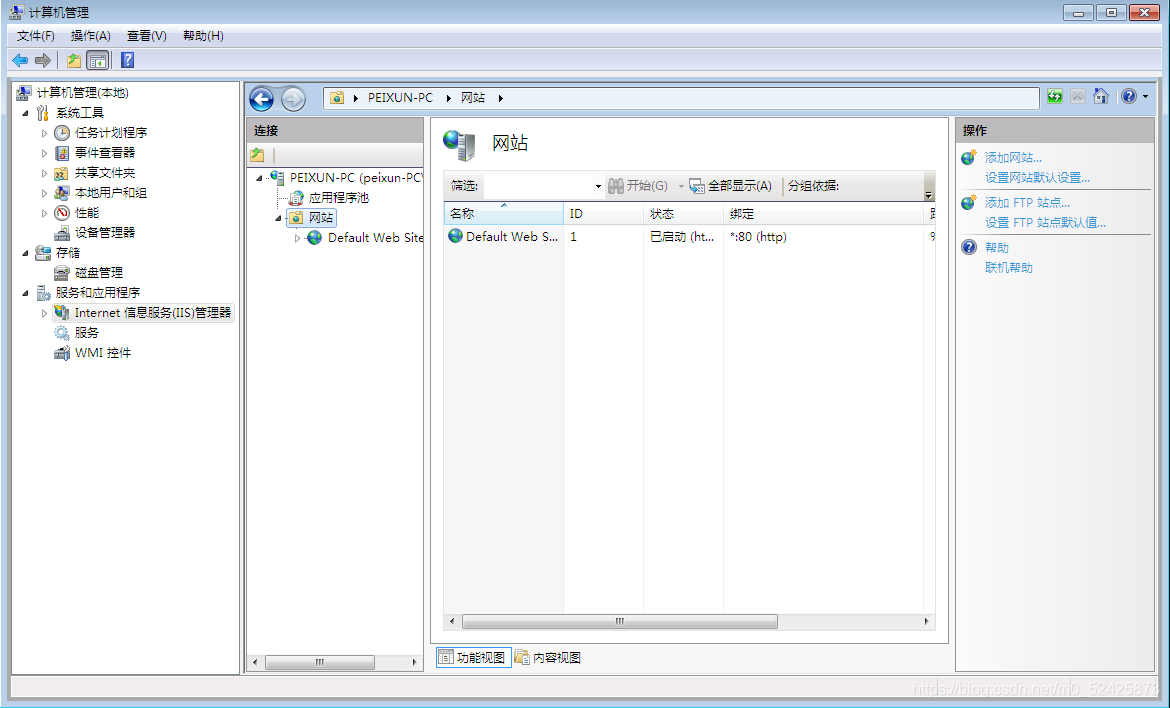
Task: Click 设置网站默认设置... link
Action: pos(1037,178)
